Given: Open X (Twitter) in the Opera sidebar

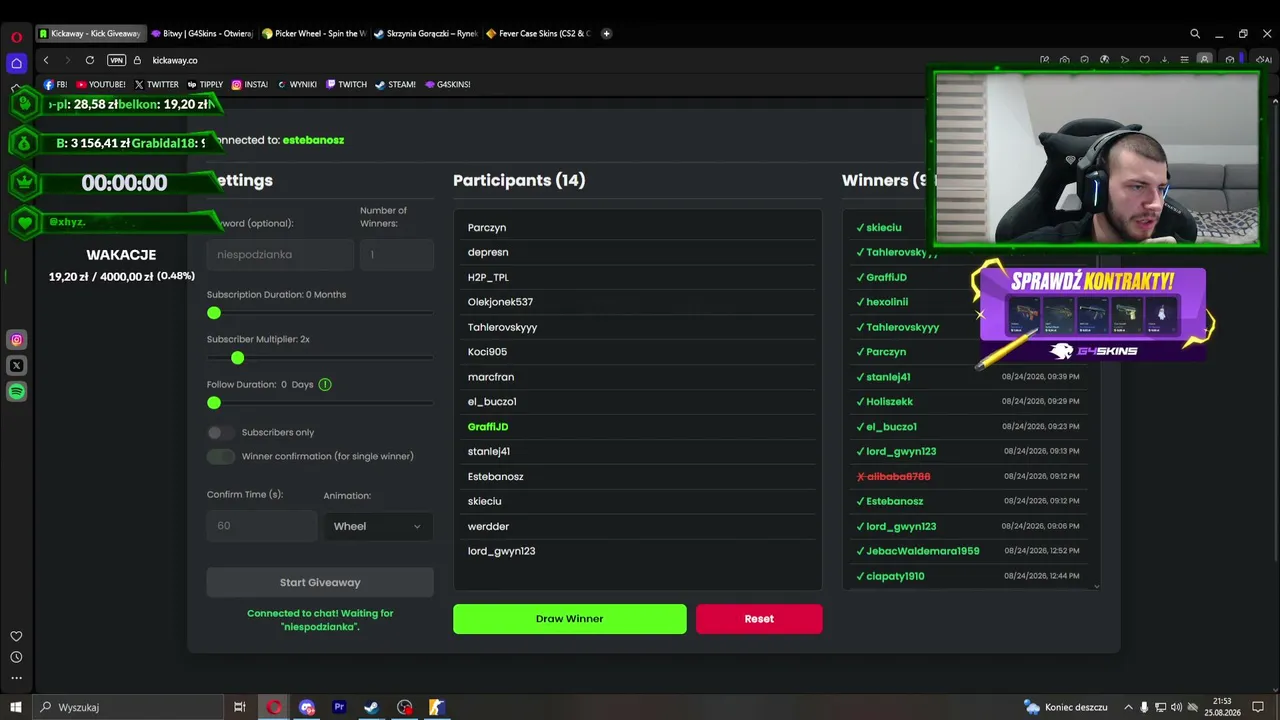Looking at the screenshot, I should click(x=16, y=366).
